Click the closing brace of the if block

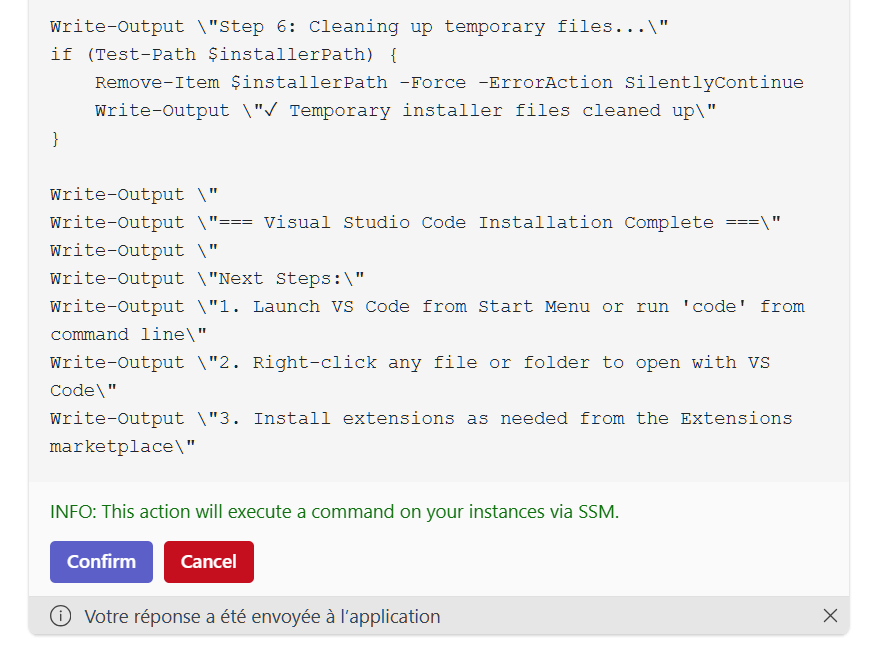coord(54,138)
